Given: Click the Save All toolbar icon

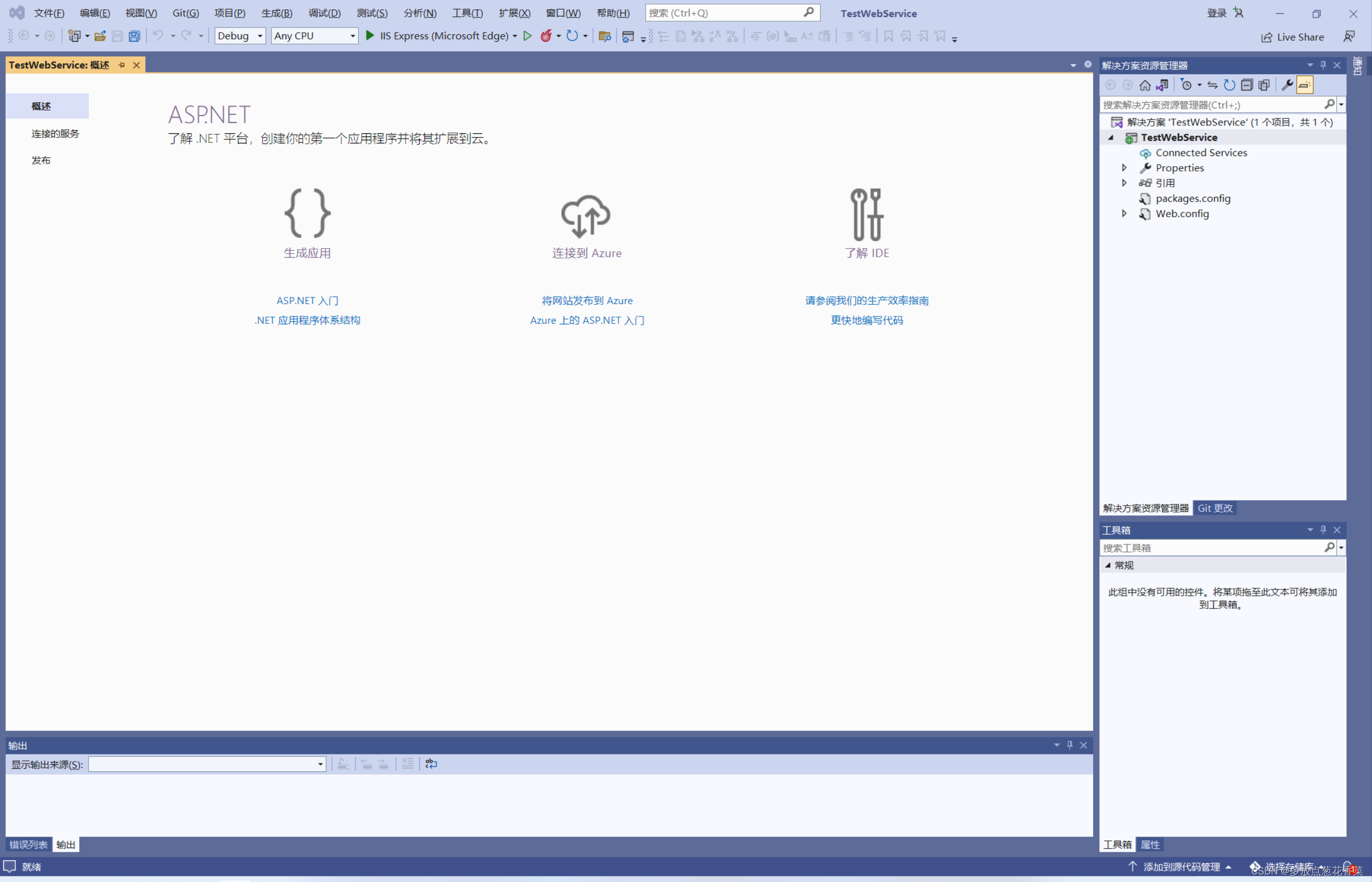Looking at the screenshot, I should click(134, 36).
